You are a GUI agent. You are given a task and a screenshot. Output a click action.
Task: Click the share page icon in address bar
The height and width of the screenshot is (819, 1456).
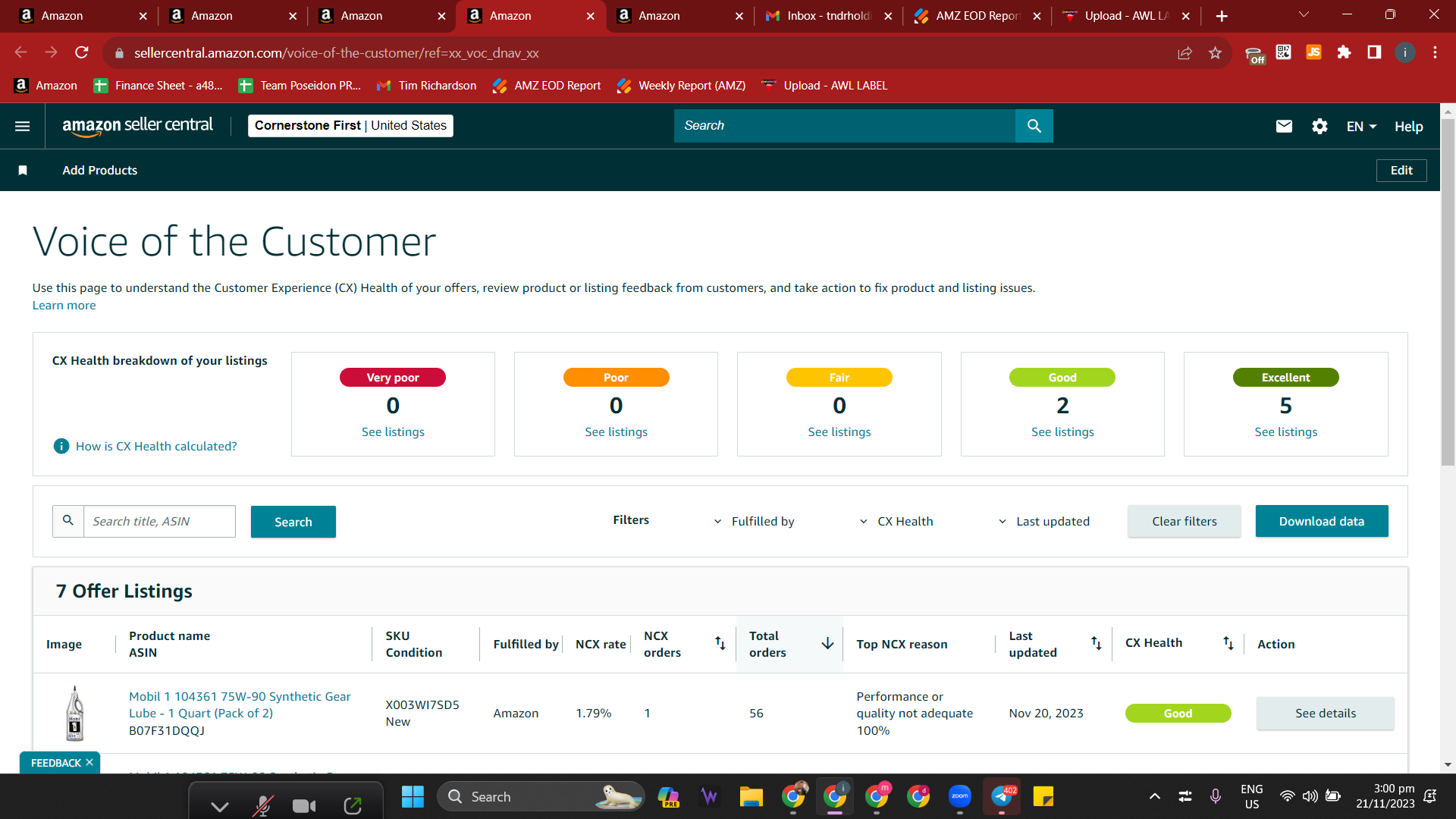[x=1185, y=52]
